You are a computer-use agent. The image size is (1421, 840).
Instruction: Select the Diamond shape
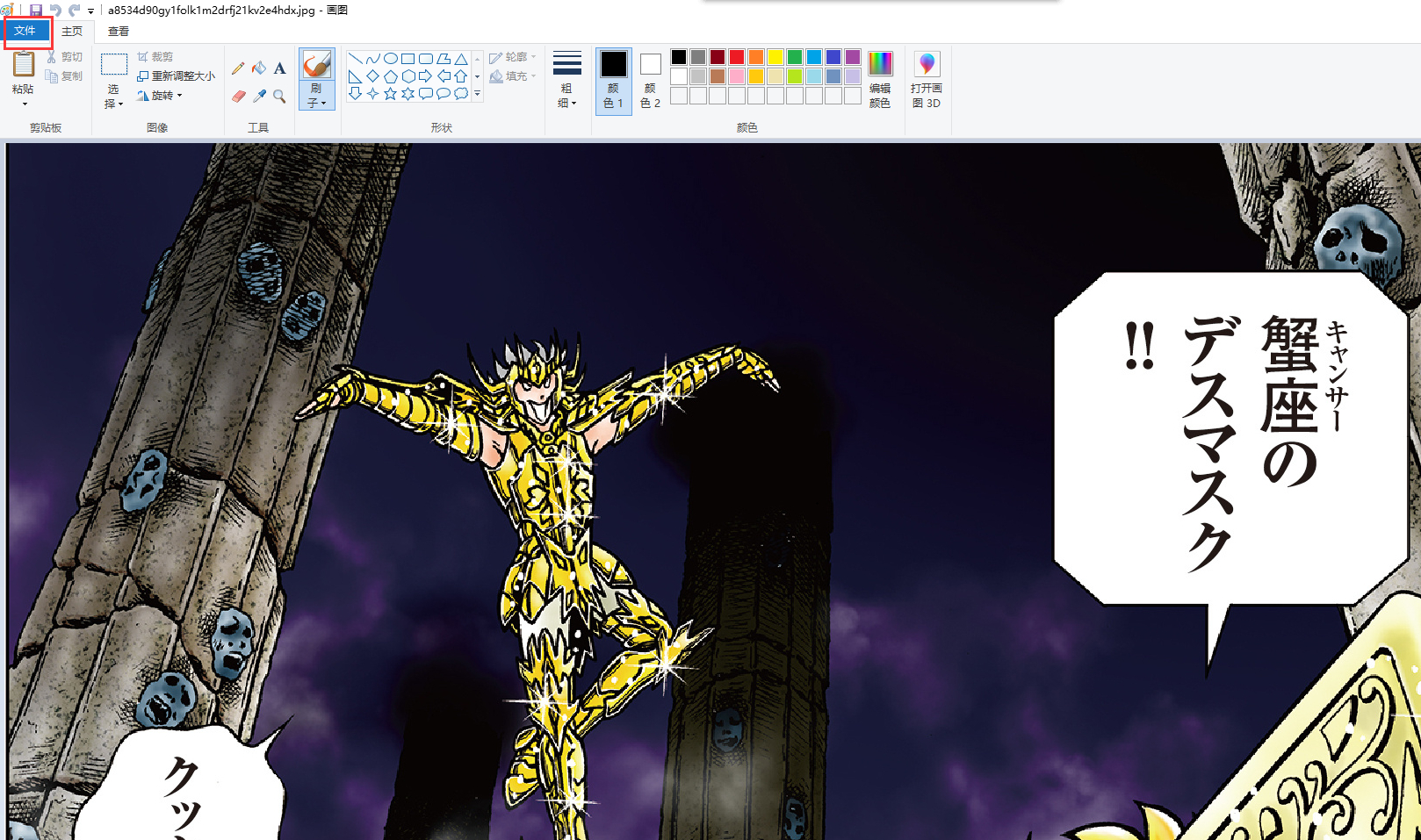[373, 76]
